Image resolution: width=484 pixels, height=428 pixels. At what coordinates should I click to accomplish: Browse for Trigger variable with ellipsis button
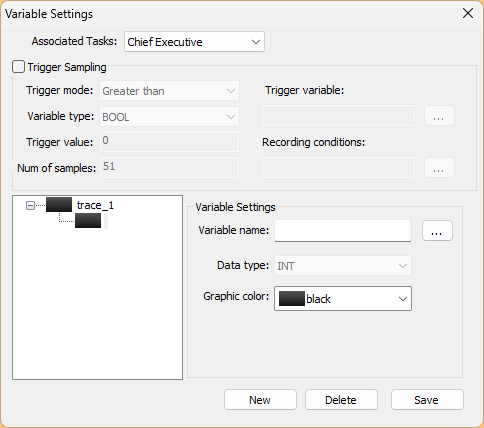click(439, 116)
